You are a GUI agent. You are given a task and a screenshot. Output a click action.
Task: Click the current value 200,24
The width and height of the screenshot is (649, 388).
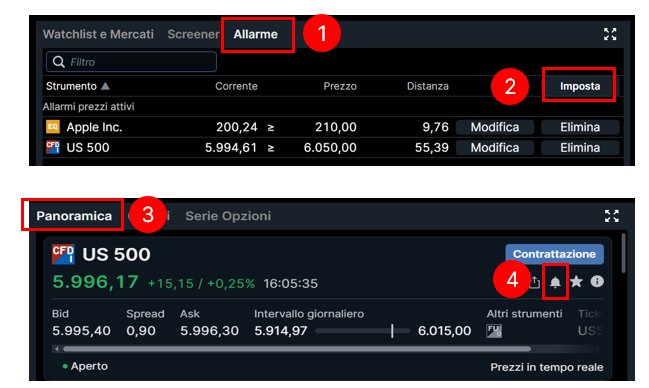(237, 127)
